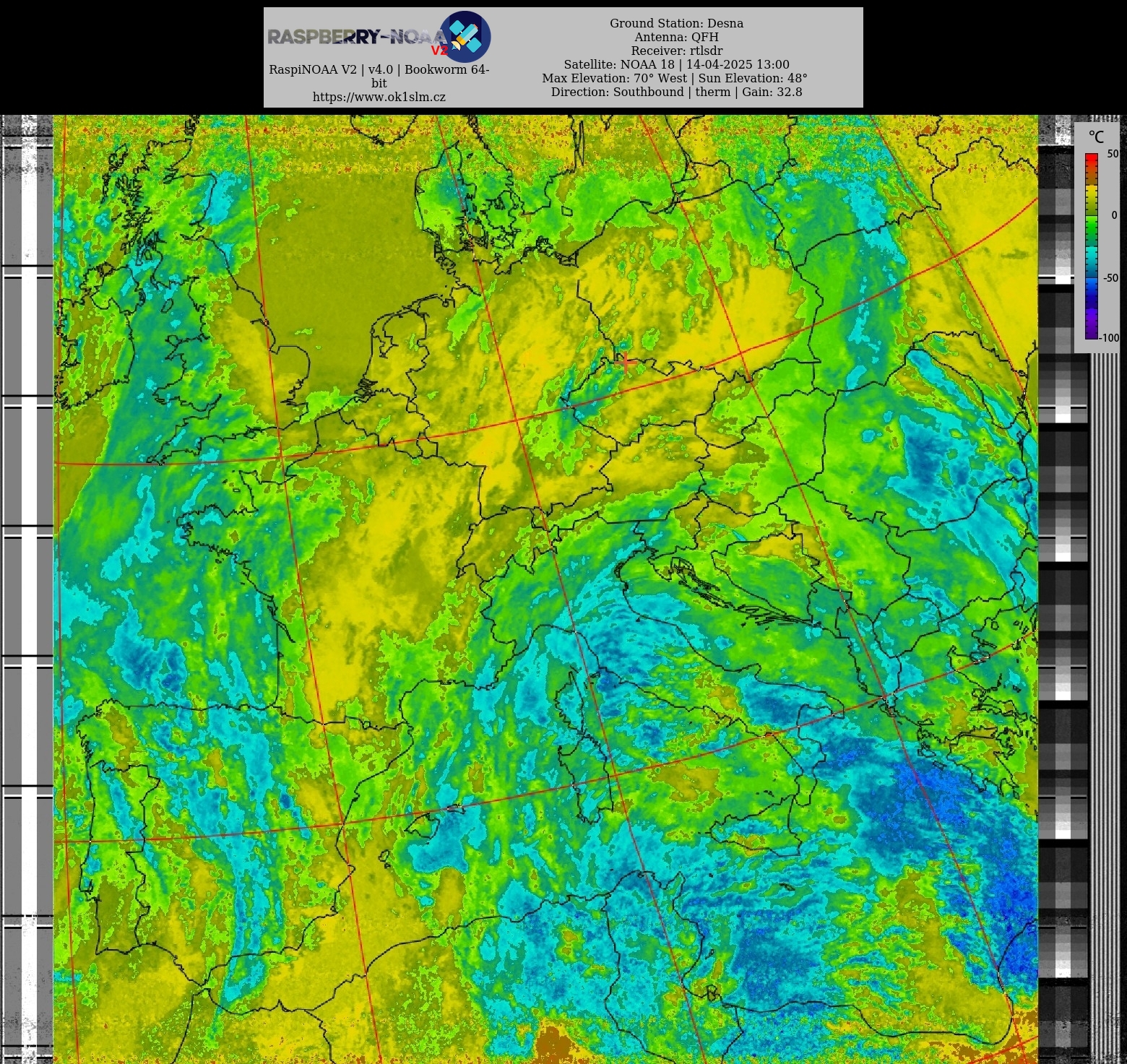Select the 'Receiver: rtlsdr' line
Viewport: 1127px width, 1064px height.
(x=676, y=51)
